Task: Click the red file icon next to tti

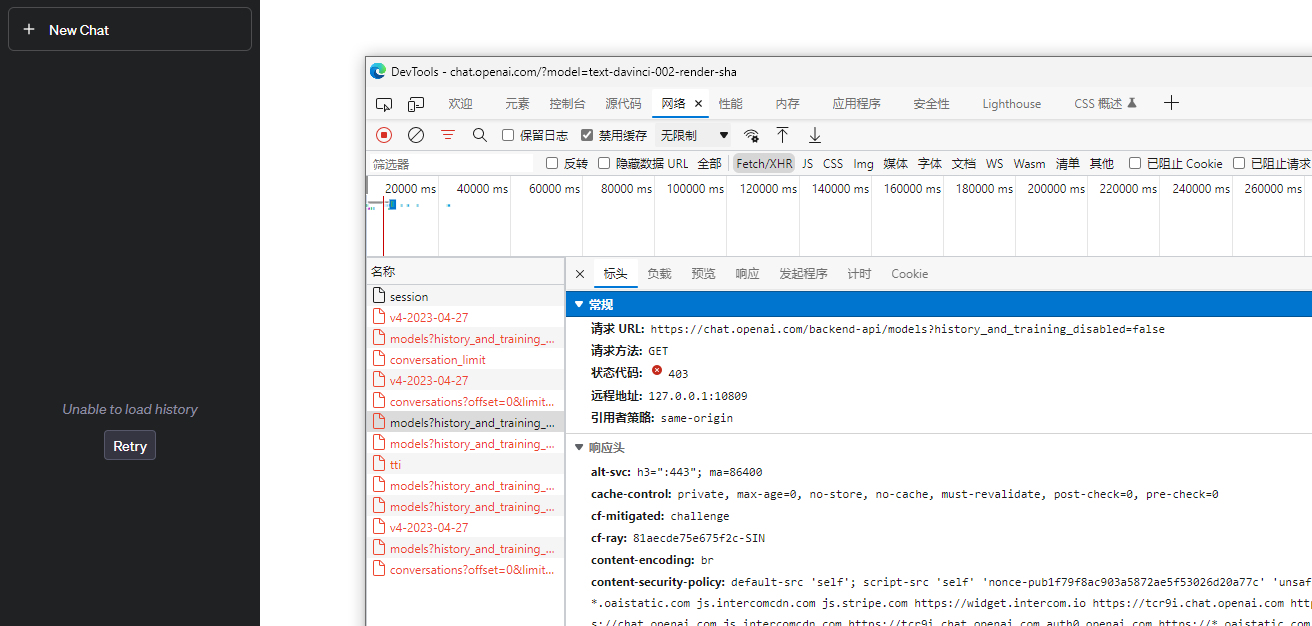Action: pos(379,464)
